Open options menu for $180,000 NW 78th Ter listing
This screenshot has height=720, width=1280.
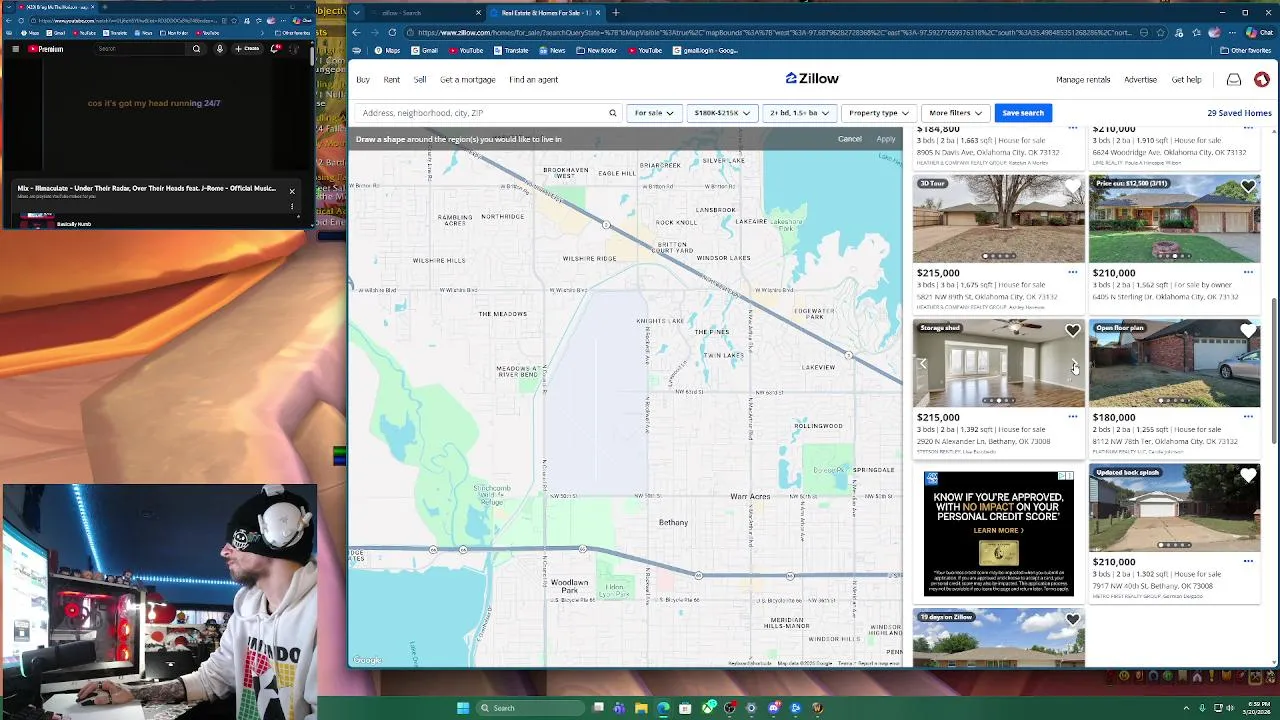1248,417
